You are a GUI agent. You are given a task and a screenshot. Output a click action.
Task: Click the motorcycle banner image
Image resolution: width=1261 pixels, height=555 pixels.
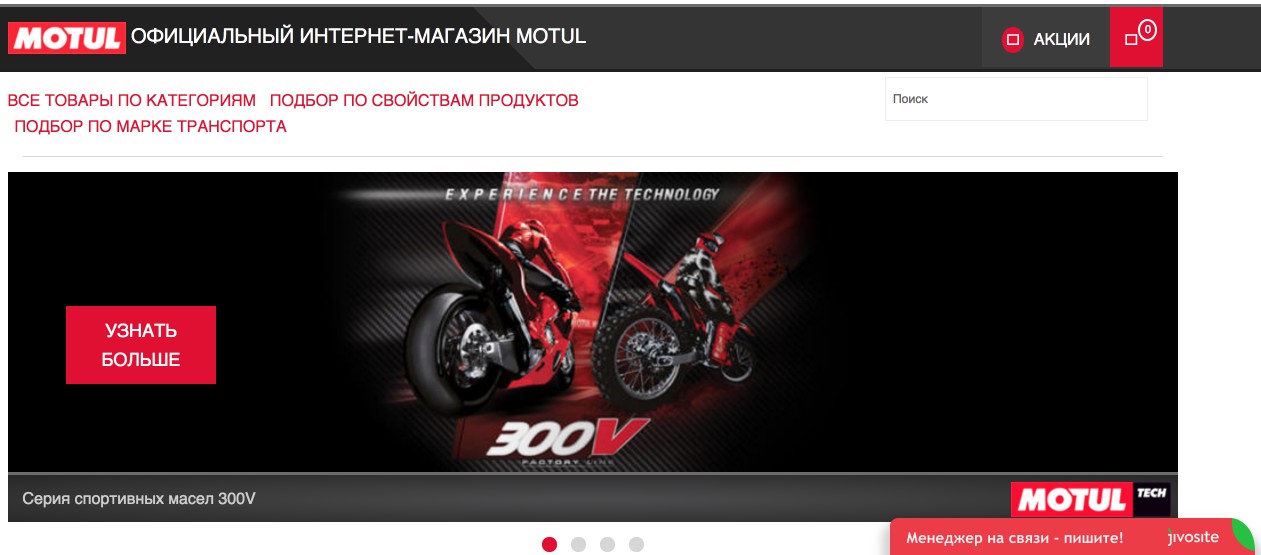tap(592, 322)
